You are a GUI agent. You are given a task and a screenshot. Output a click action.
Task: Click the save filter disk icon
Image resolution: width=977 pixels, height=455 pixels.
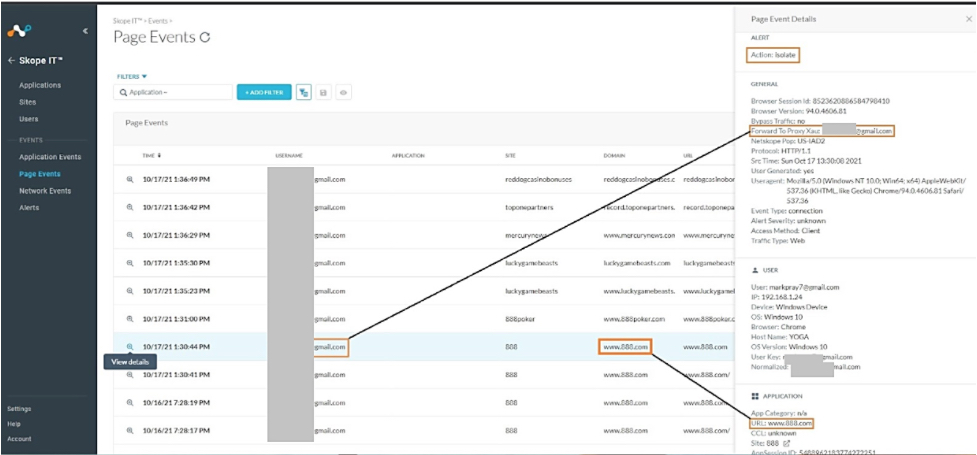point(323,92)
